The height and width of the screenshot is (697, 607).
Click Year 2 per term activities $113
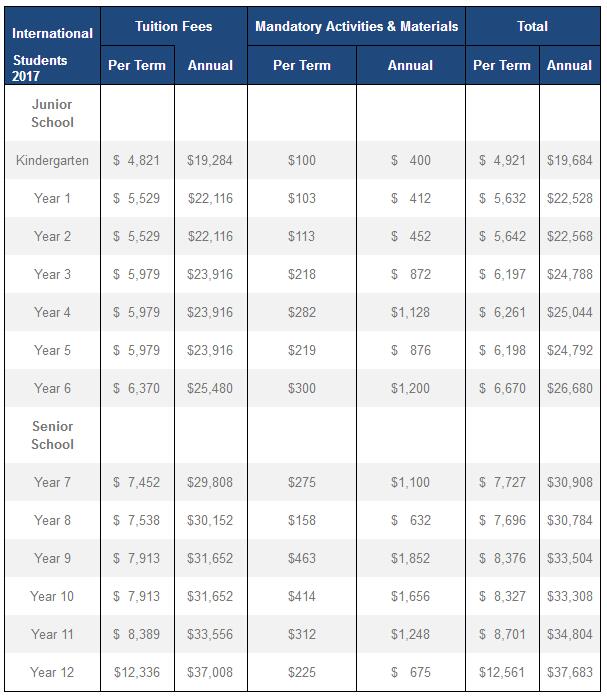point(301,236)
